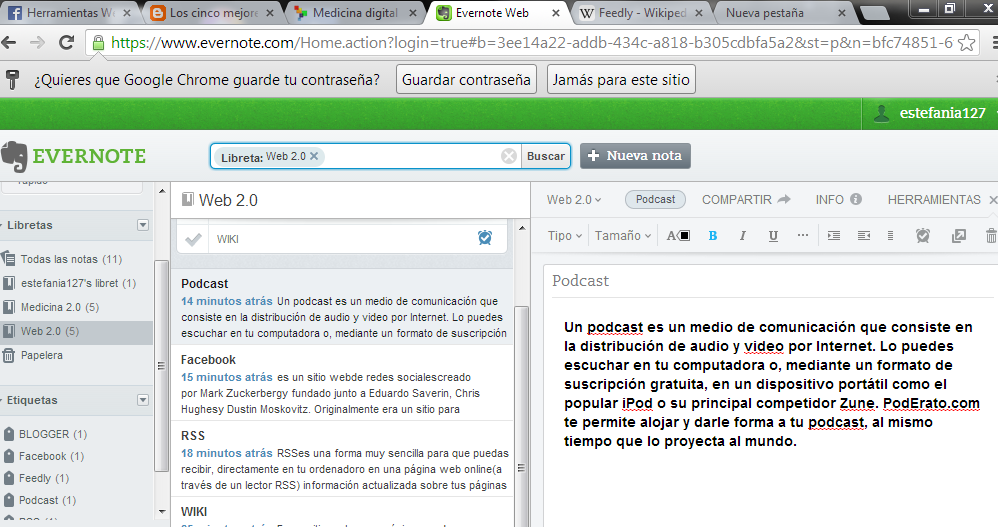Open the COMPARTIR share option
This screenshot has width=998, height=527.
pos(746,200)
